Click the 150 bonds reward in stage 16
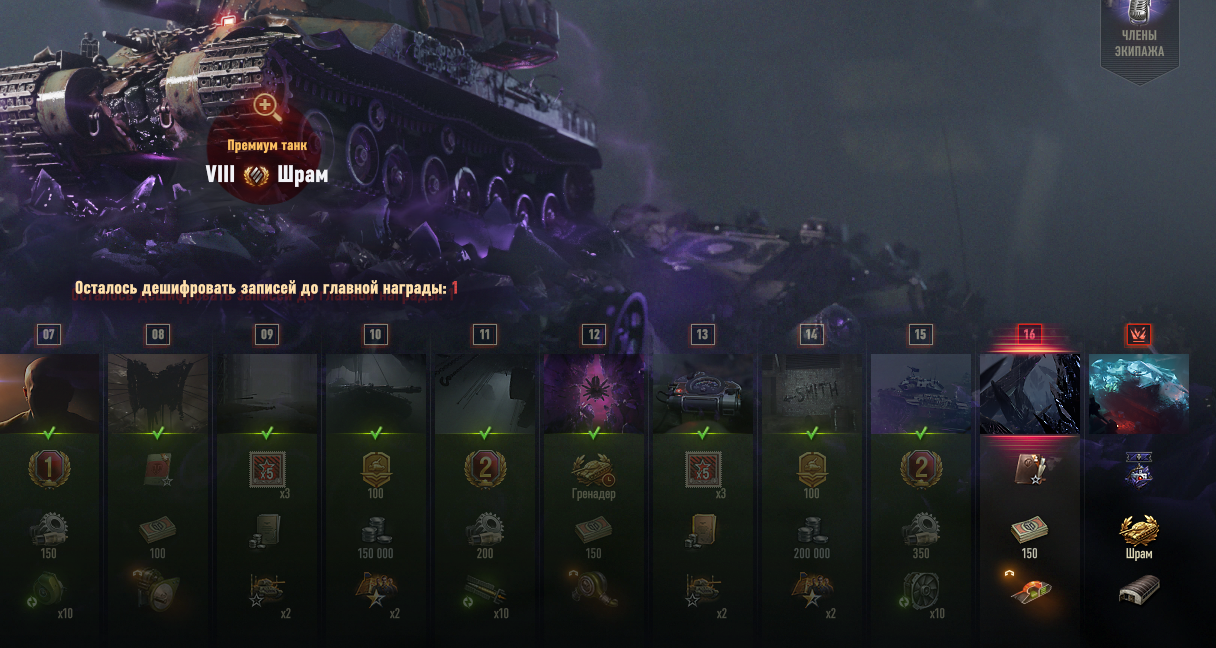1216x648 pixels. [1029, 530]
